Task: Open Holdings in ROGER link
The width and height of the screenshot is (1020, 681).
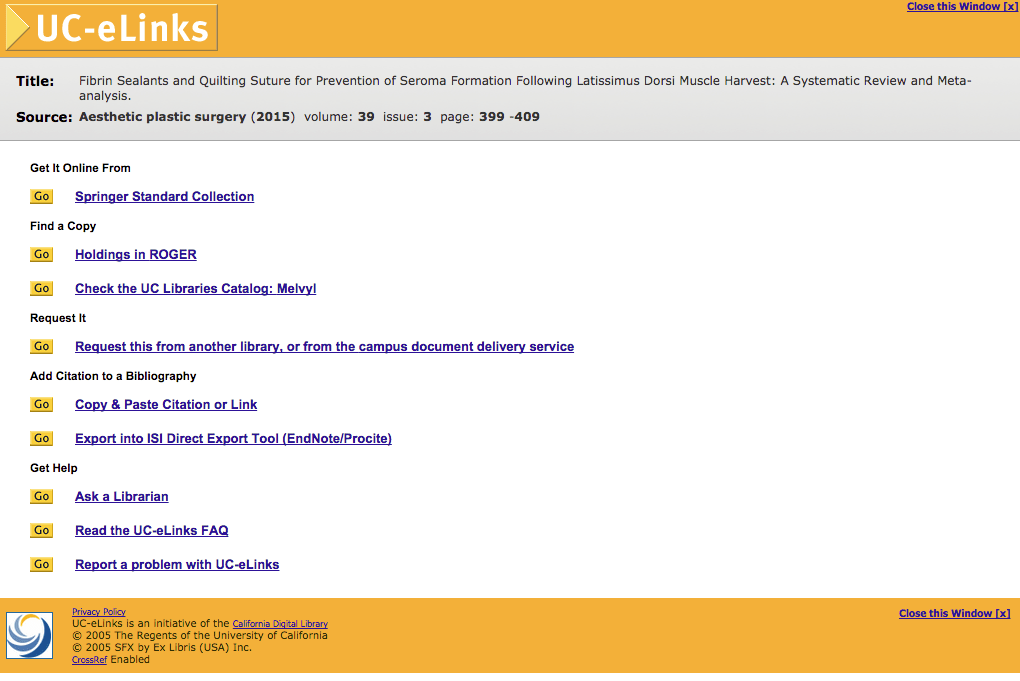Action: (136, 254)
